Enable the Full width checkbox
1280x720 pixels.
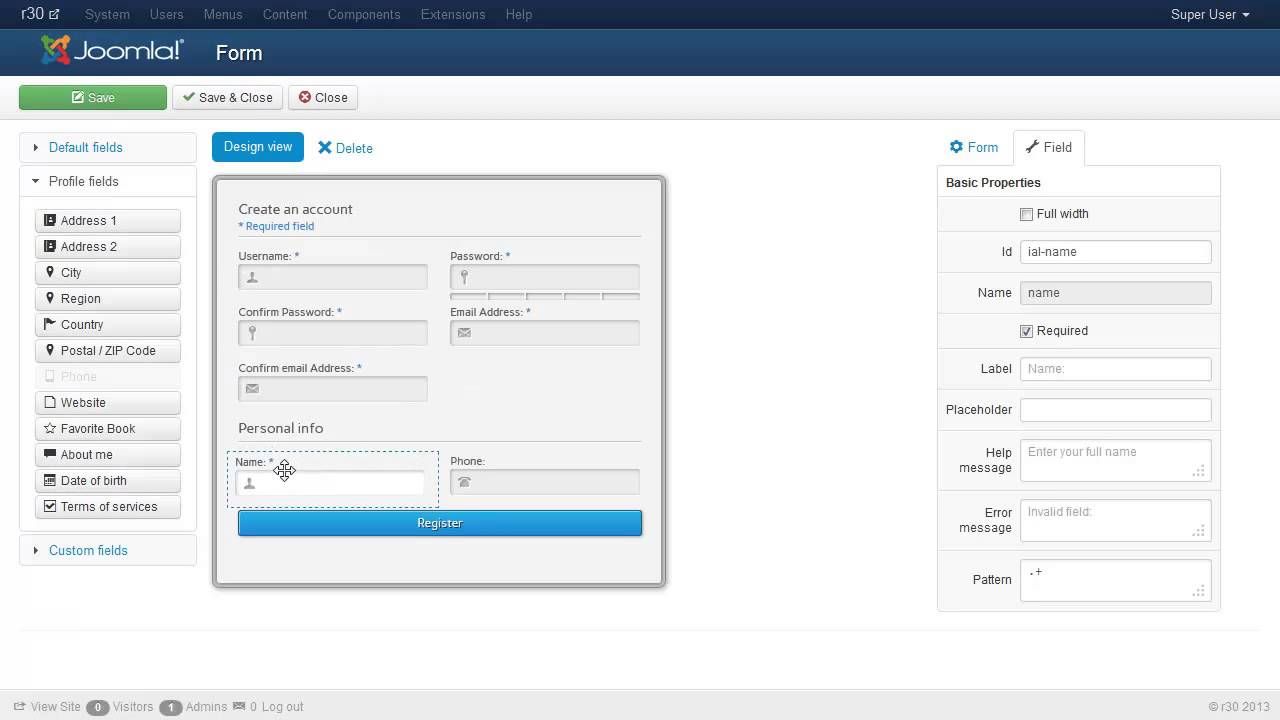1026,214
